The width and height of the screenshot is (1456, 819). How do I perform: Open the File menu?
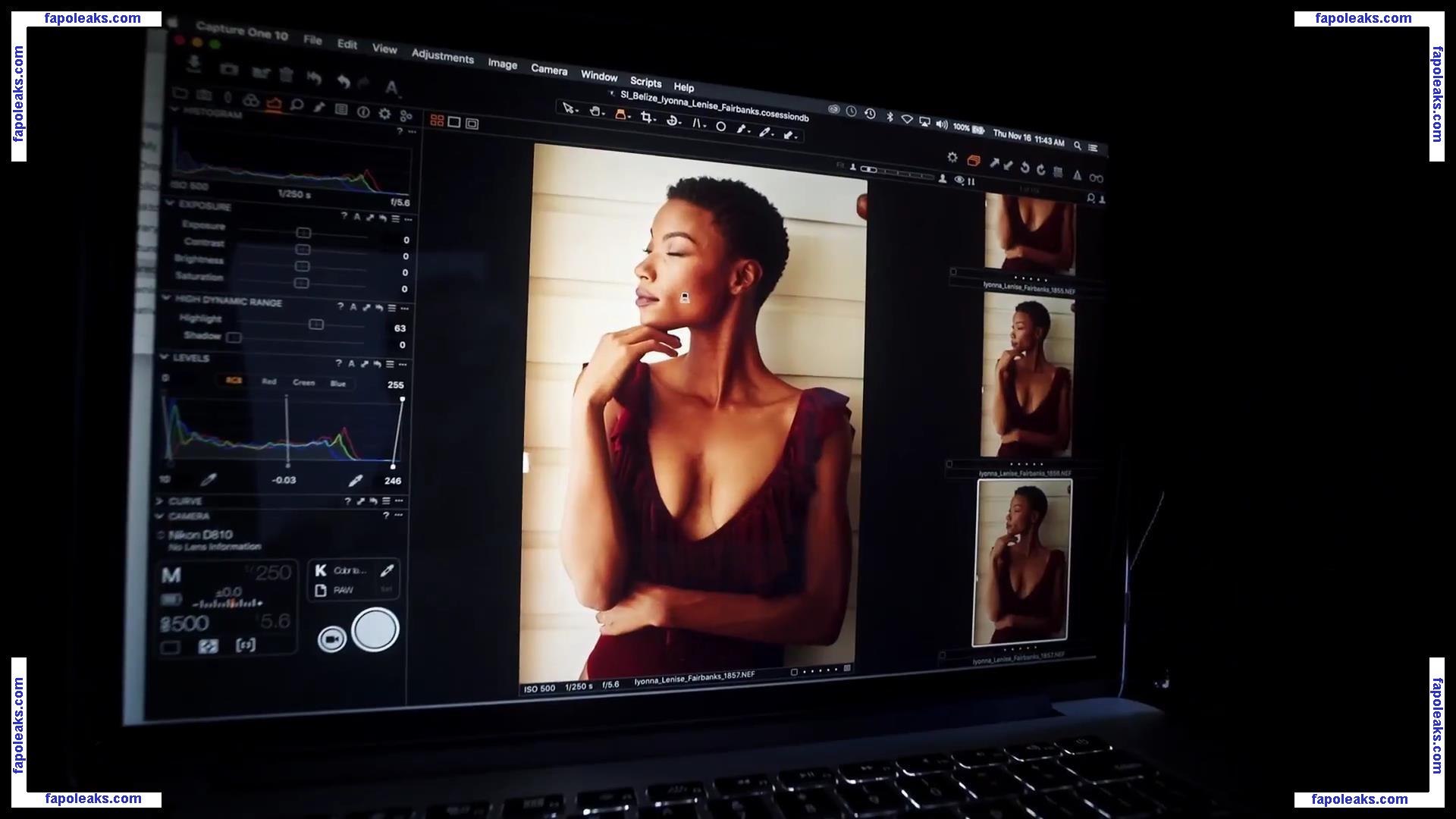[312, 39]
